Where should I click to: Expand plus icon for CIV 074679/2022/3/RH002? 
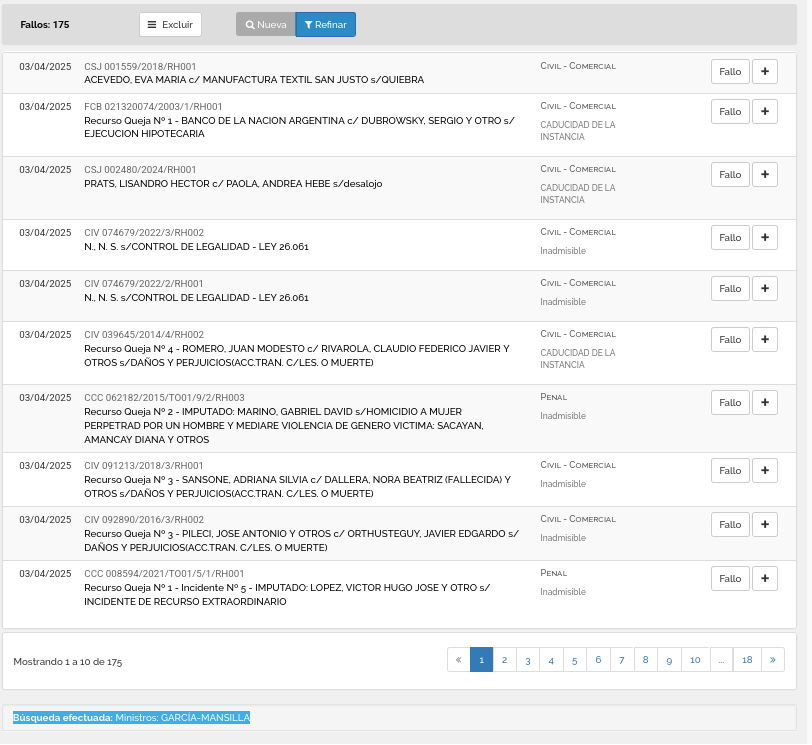(x=765, y=238)
